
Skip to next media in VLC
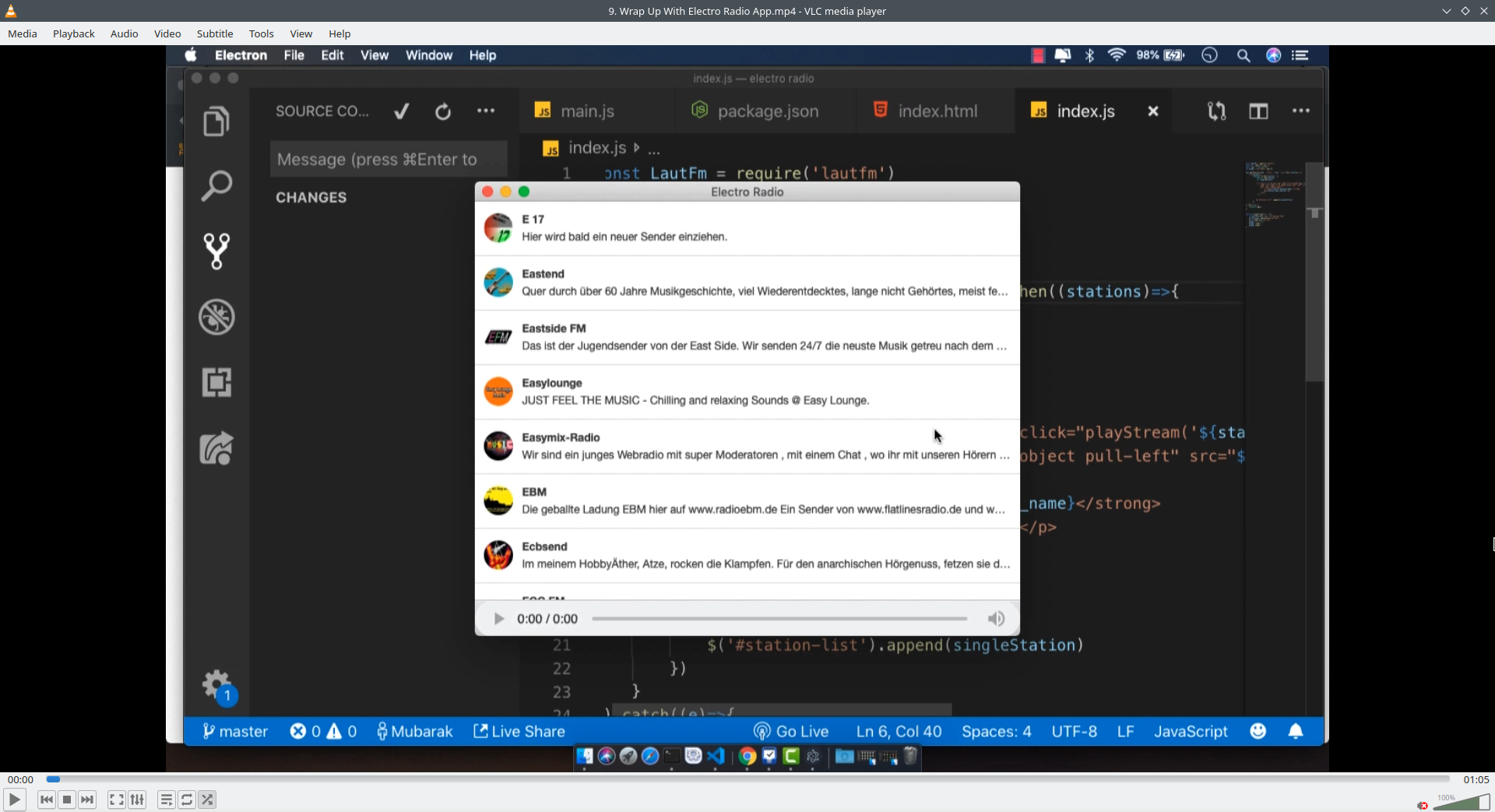click(x=87, y=800)
